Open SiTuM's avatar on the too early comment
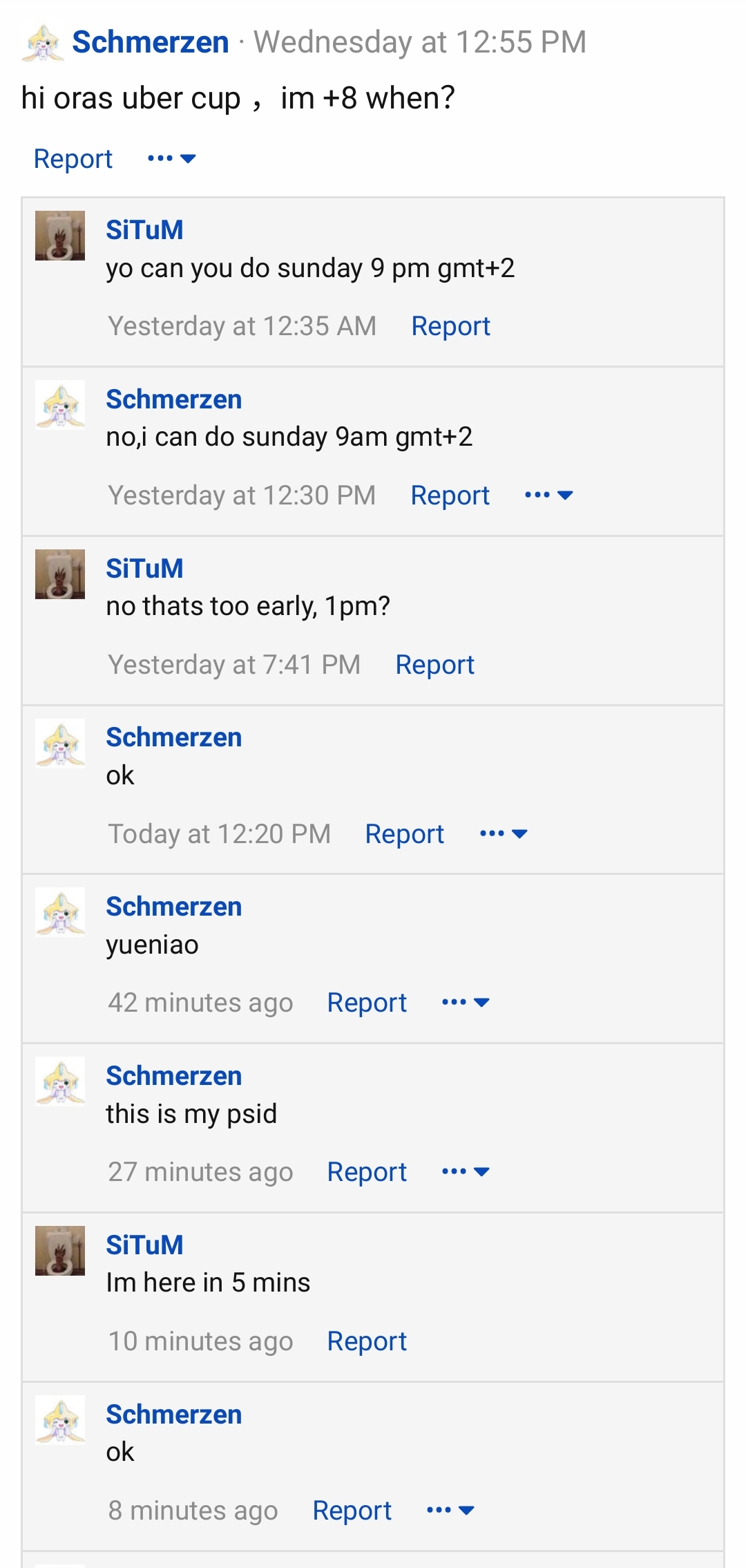 60,574
